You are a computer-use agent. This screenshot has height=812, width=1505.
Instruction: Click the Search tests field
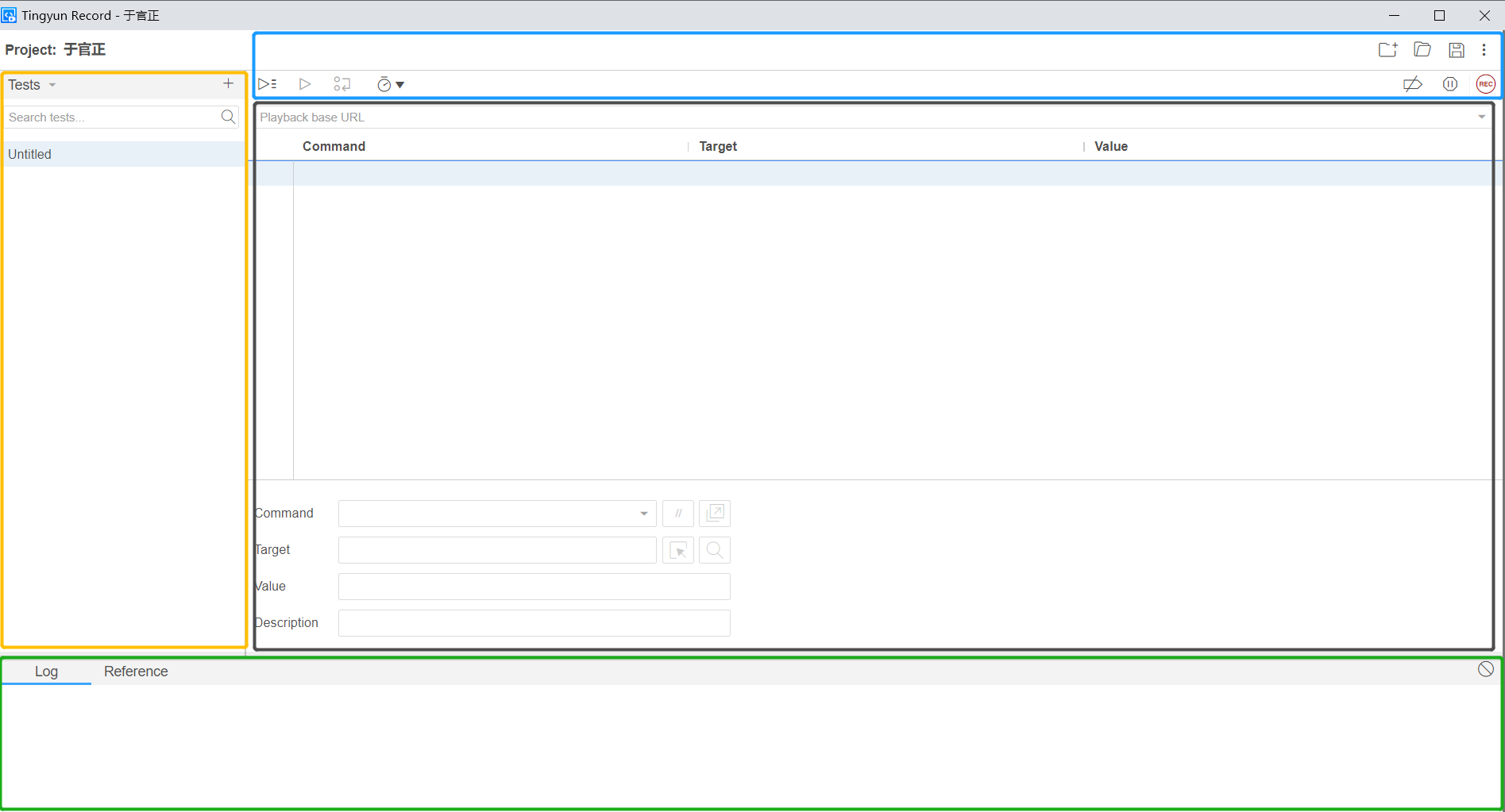pos(113,117)
